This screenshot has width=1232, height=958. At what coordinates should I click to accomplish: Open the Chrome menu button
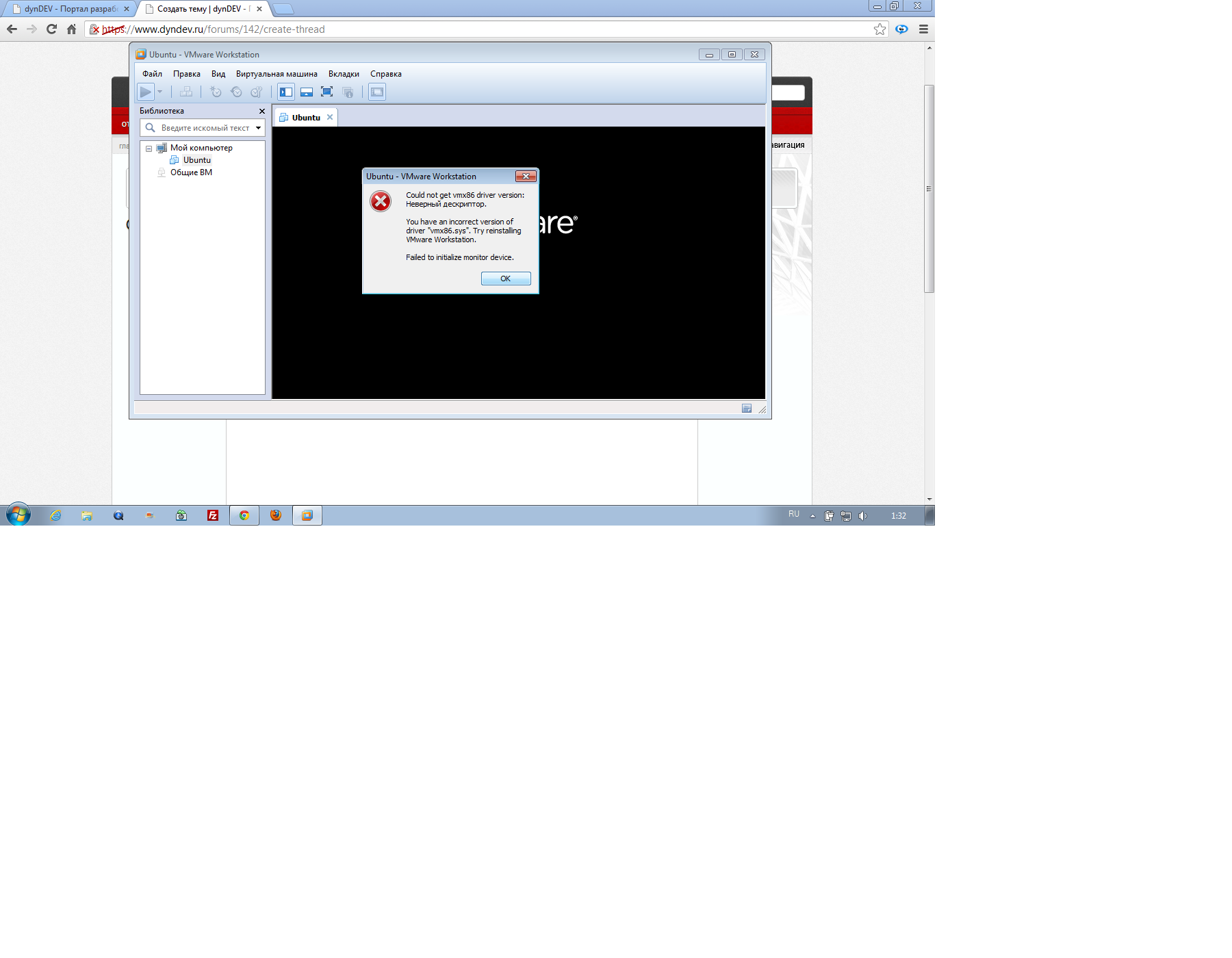pos(923,29)
